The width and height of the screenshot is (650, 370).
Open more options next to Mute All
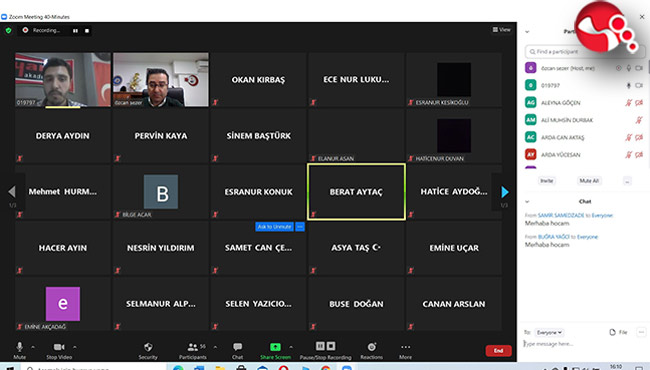point(627,181)
